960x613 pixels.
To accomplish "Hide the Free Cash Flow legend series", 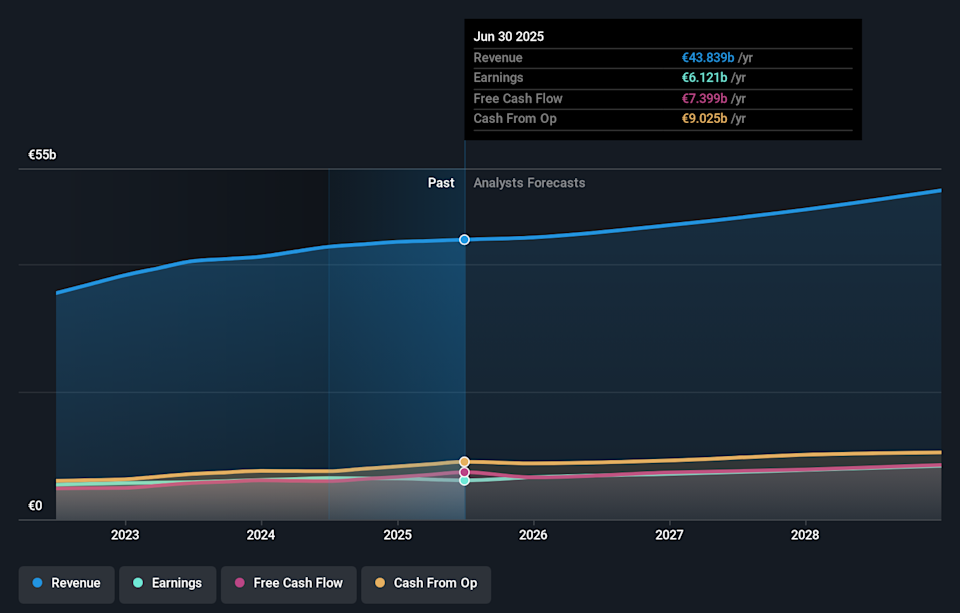I will click(x=287, y=583).
